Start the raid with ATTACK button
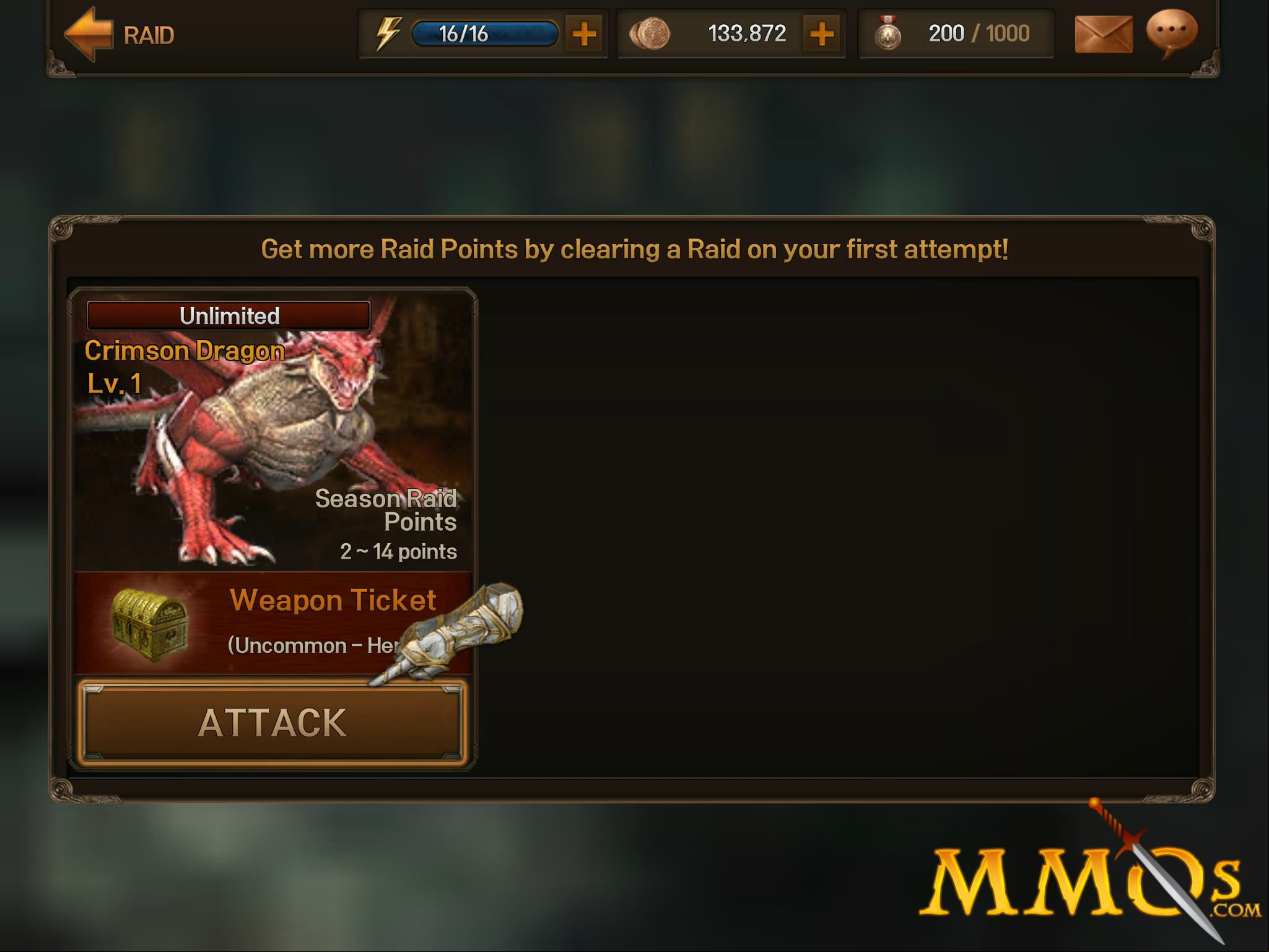The height and width of the screenshot is (952, 1269). coord(272,723)
